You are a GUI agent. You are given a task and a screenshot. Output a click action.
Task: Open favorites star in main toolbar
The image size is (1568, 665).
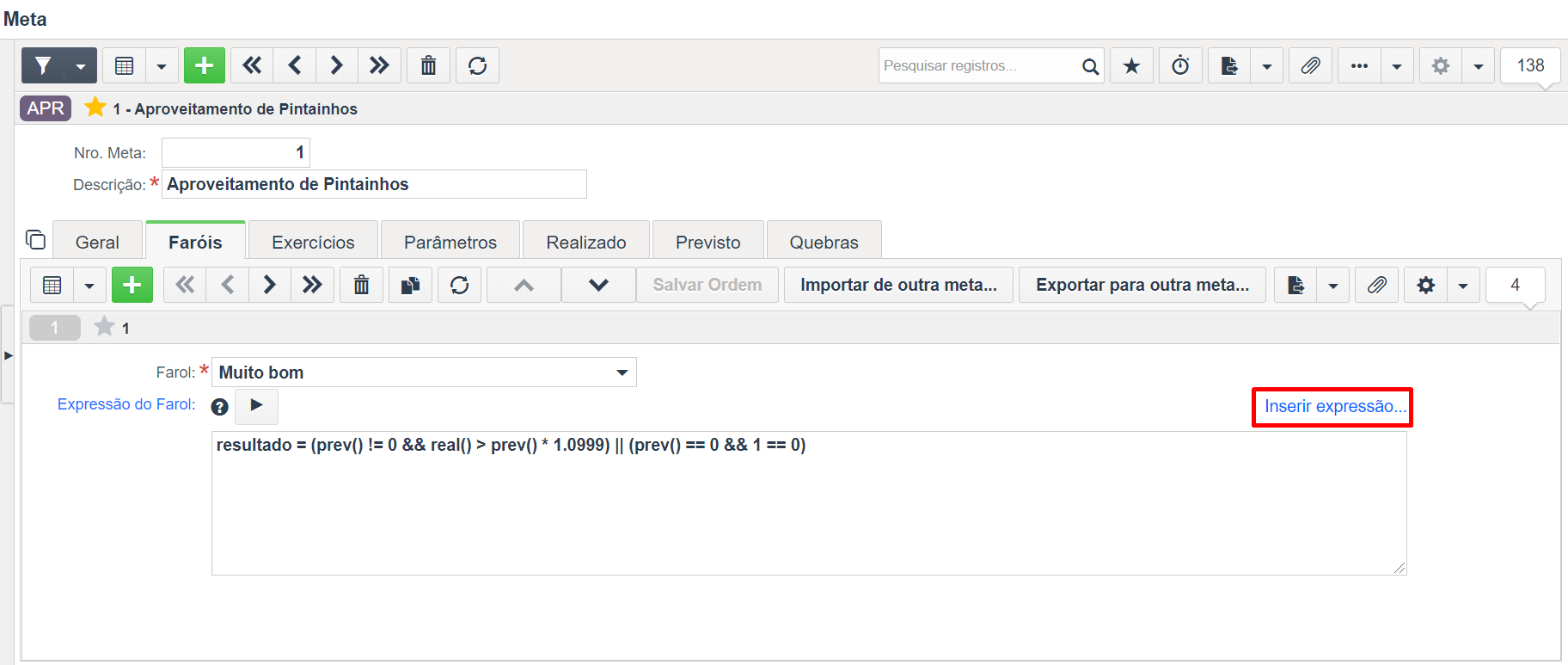(1132, 65)
